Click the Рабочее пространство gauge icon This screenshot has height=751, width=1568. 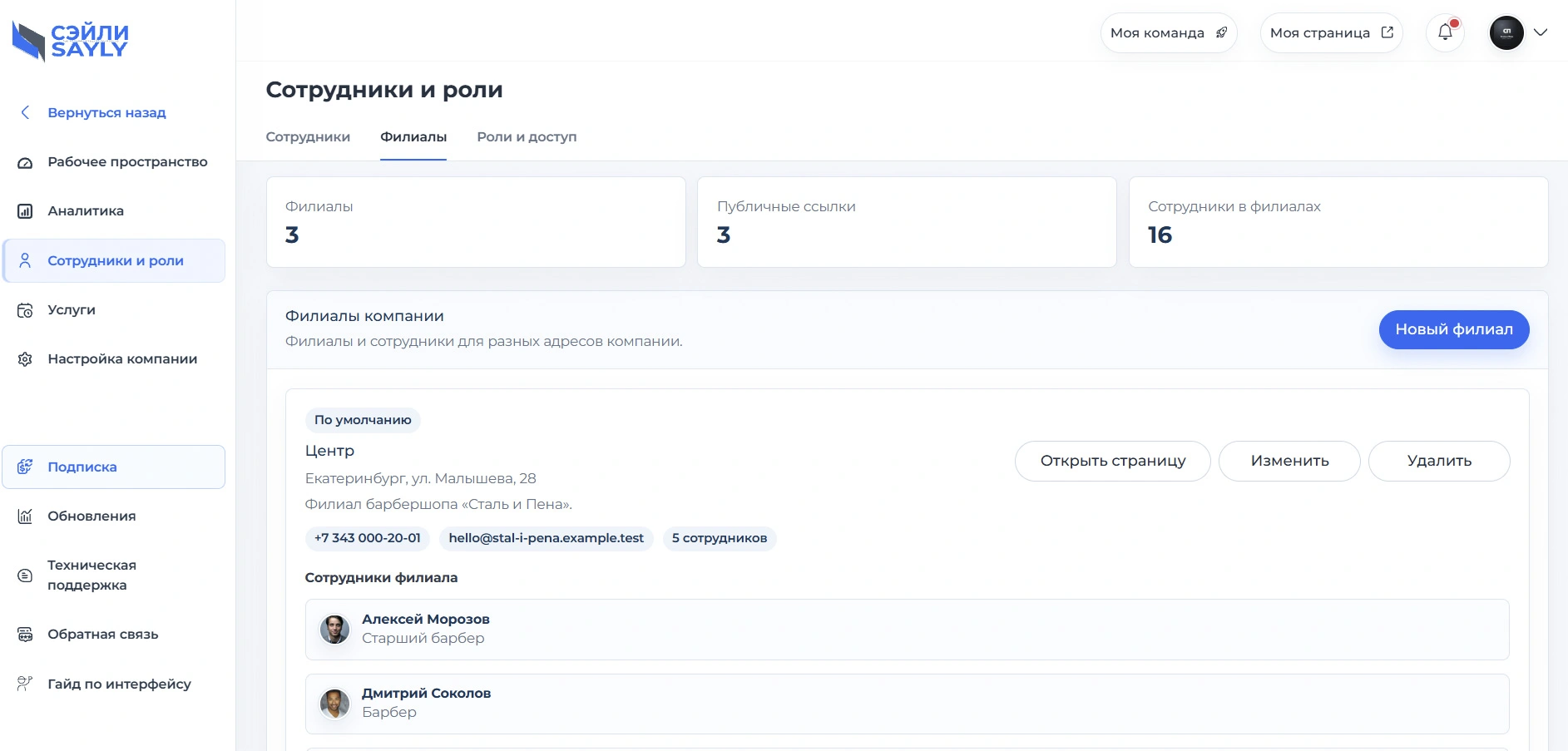(x=25, y=162)
